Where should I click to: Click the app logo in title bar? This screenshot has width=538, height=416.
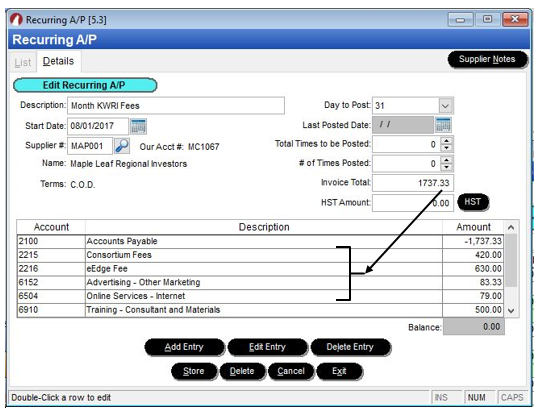tap(16, 20)
